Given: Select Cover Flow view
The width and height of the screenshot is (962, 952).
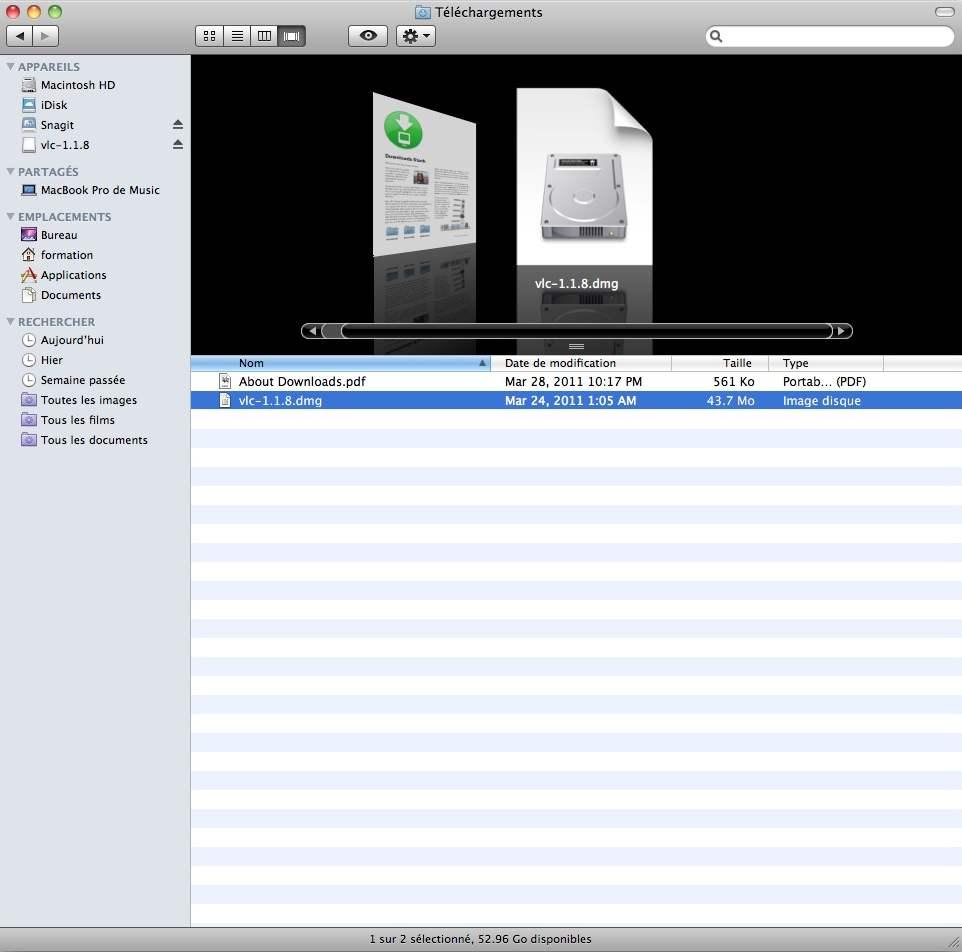Looking at the screenshot, I should click(291, 36).
